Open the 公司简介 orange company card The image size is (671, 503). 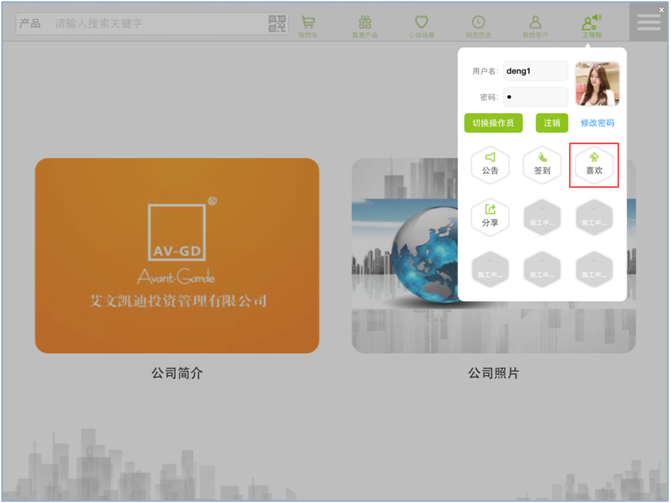(x=177, y=256)
